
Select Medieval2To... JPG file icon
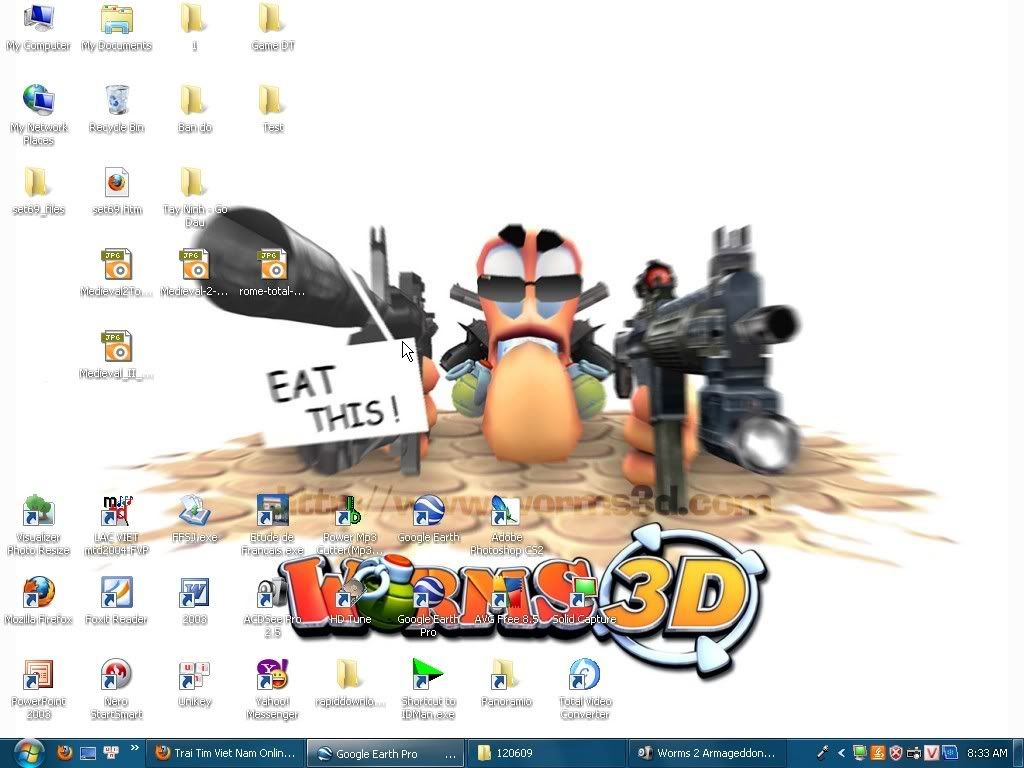(x=116, y=273)
